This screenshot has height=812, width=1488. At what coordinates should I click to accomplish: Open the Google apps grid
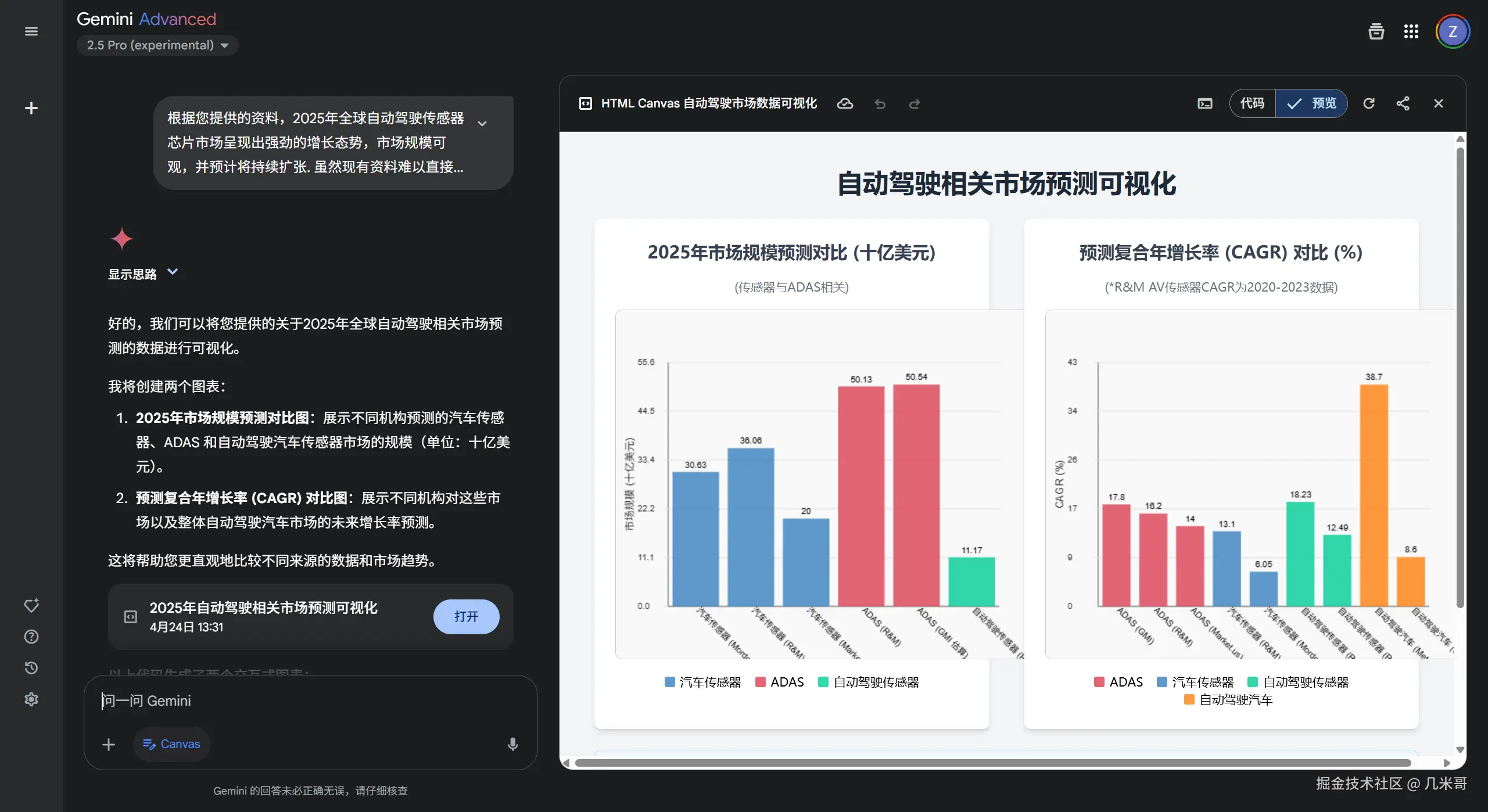1412,31
